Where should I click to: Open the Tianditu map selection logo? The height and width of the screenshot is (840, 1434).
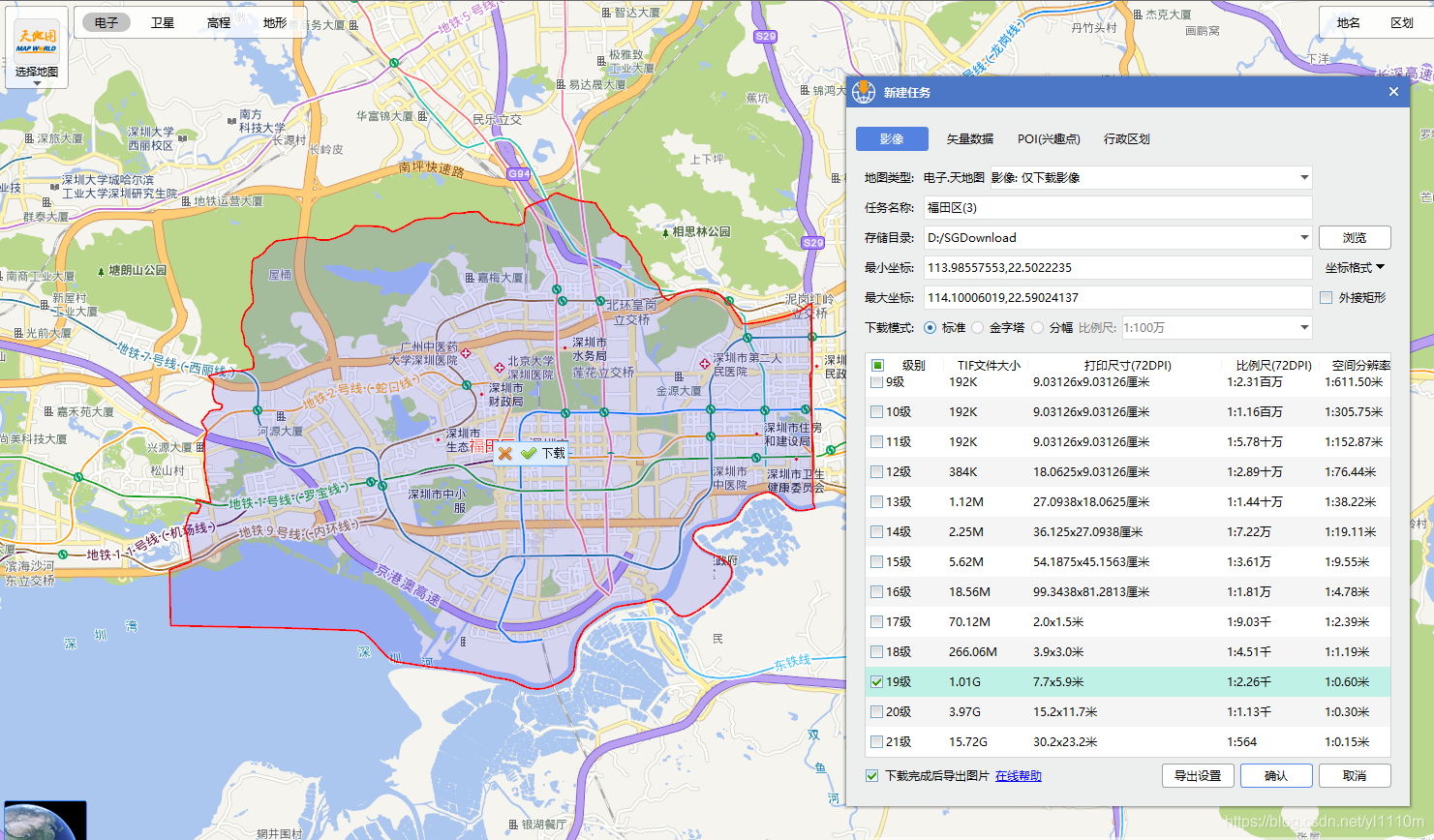(37, 42)
